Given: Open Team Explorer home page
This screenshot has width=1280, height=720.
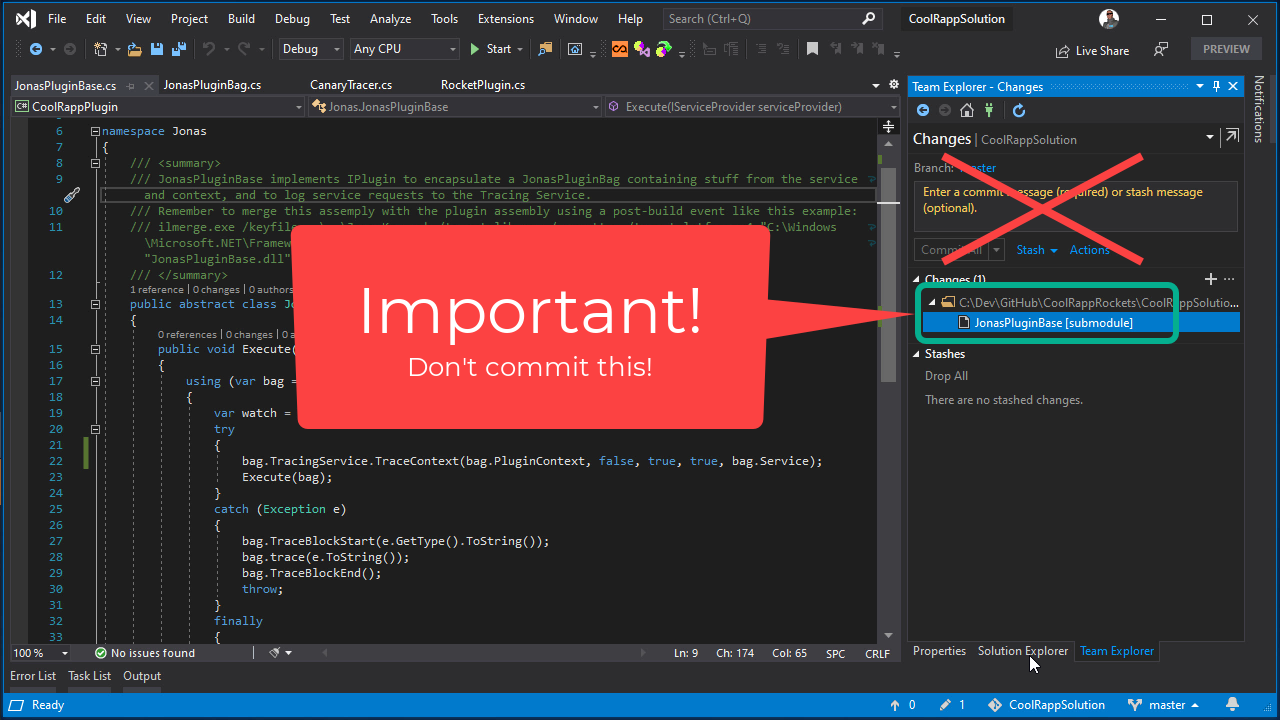Looking at the screenshot, I should tap(966, 110).
